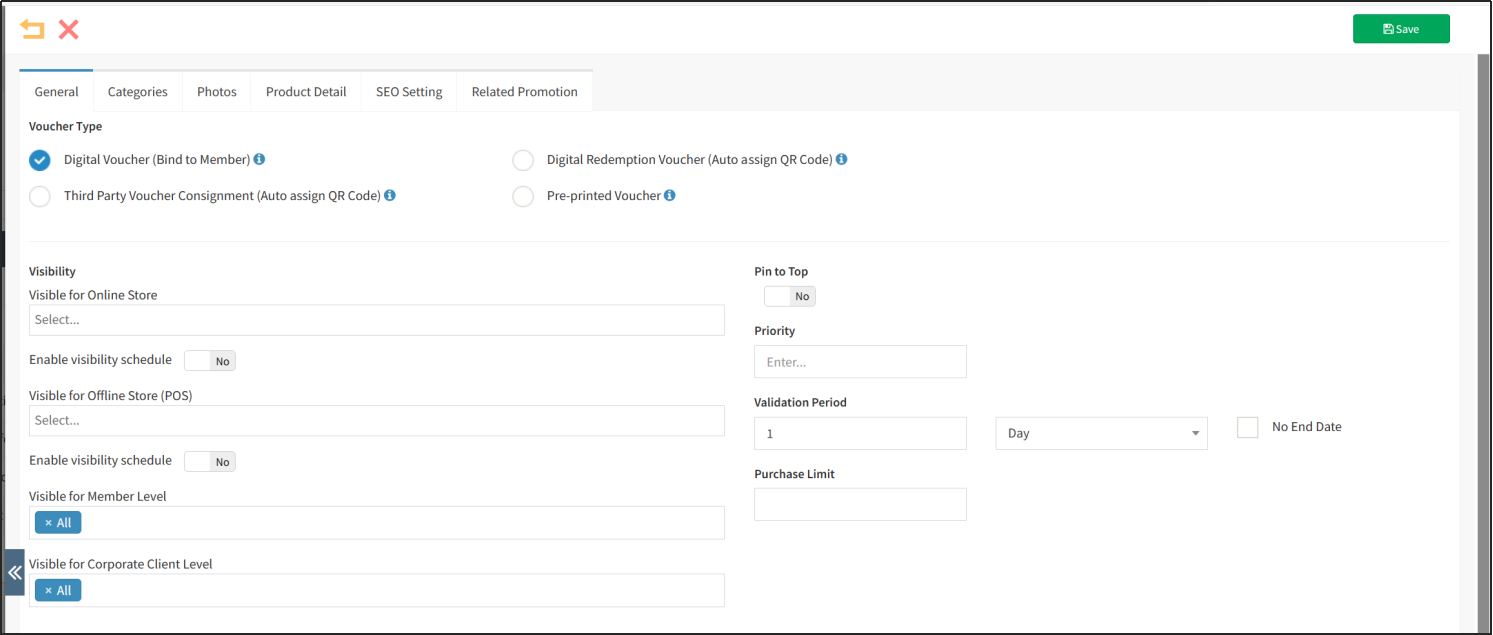Remove 'All' tag from Visible for Member Level
1493x635 pixels.
(48, 523)
